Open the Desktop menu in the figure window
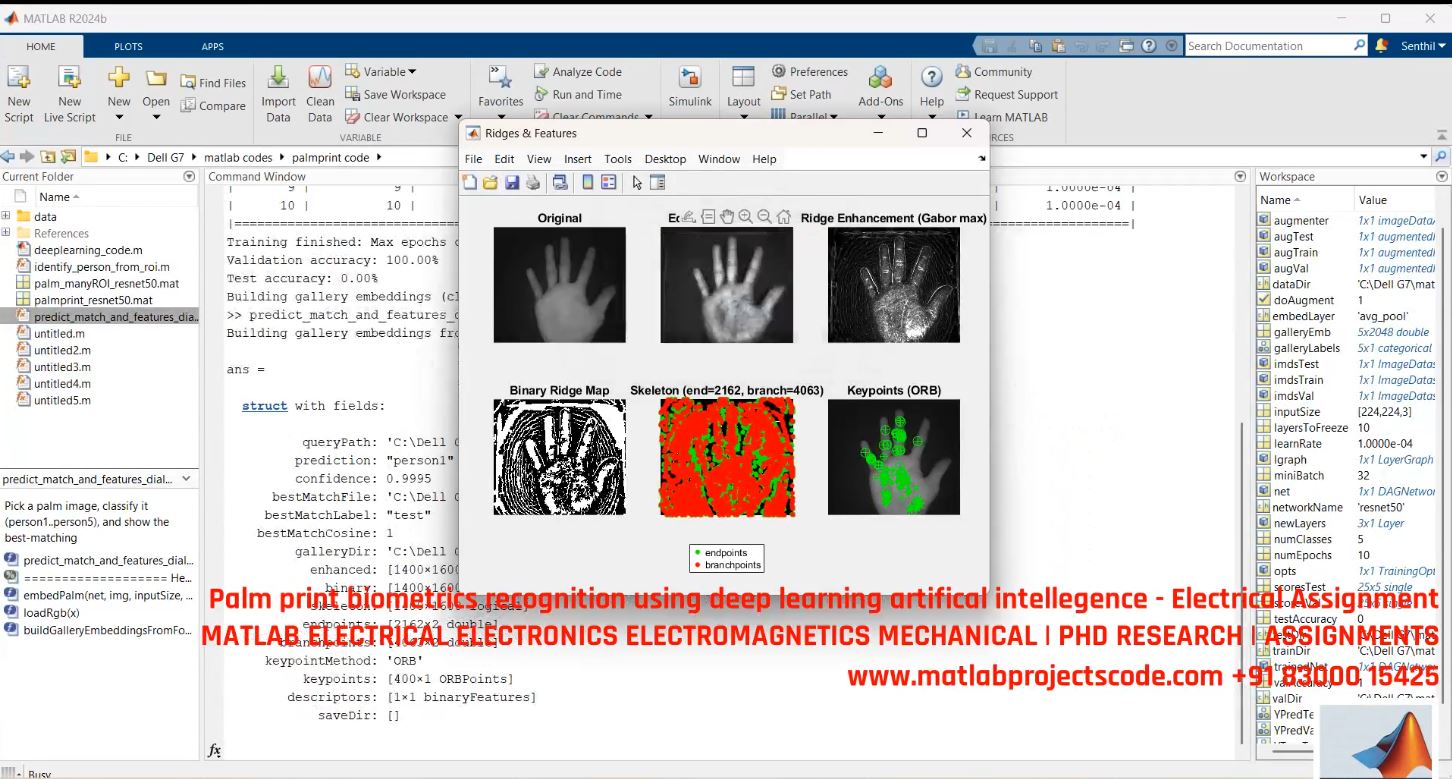 pos(665,158)
